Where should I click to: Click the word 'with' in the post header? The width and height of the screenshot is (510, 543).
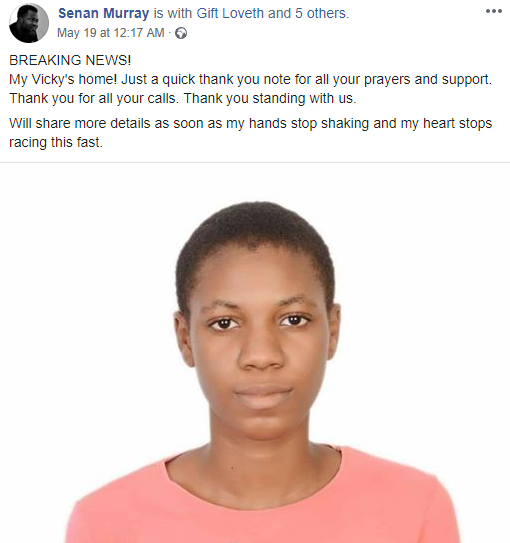pyautogui.click(x=180, y=13)
